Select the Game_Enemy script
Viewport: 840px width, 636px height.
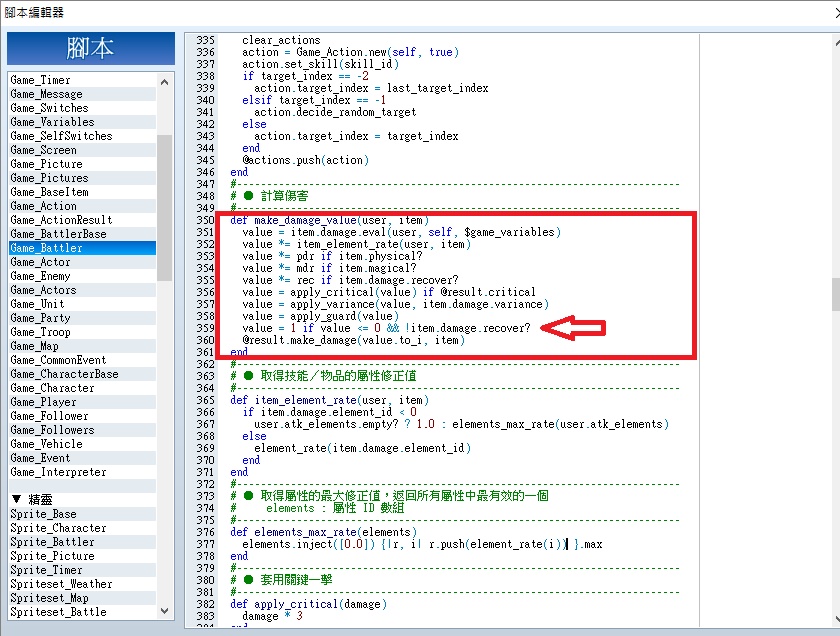82,276
